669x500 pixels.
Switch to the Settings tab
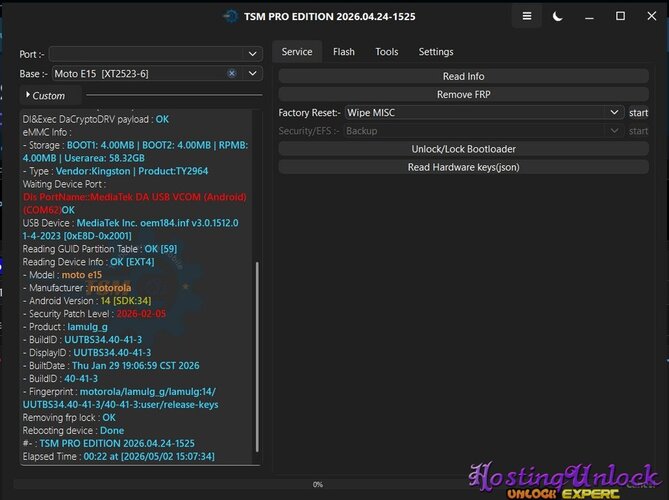tap(436, 52)
